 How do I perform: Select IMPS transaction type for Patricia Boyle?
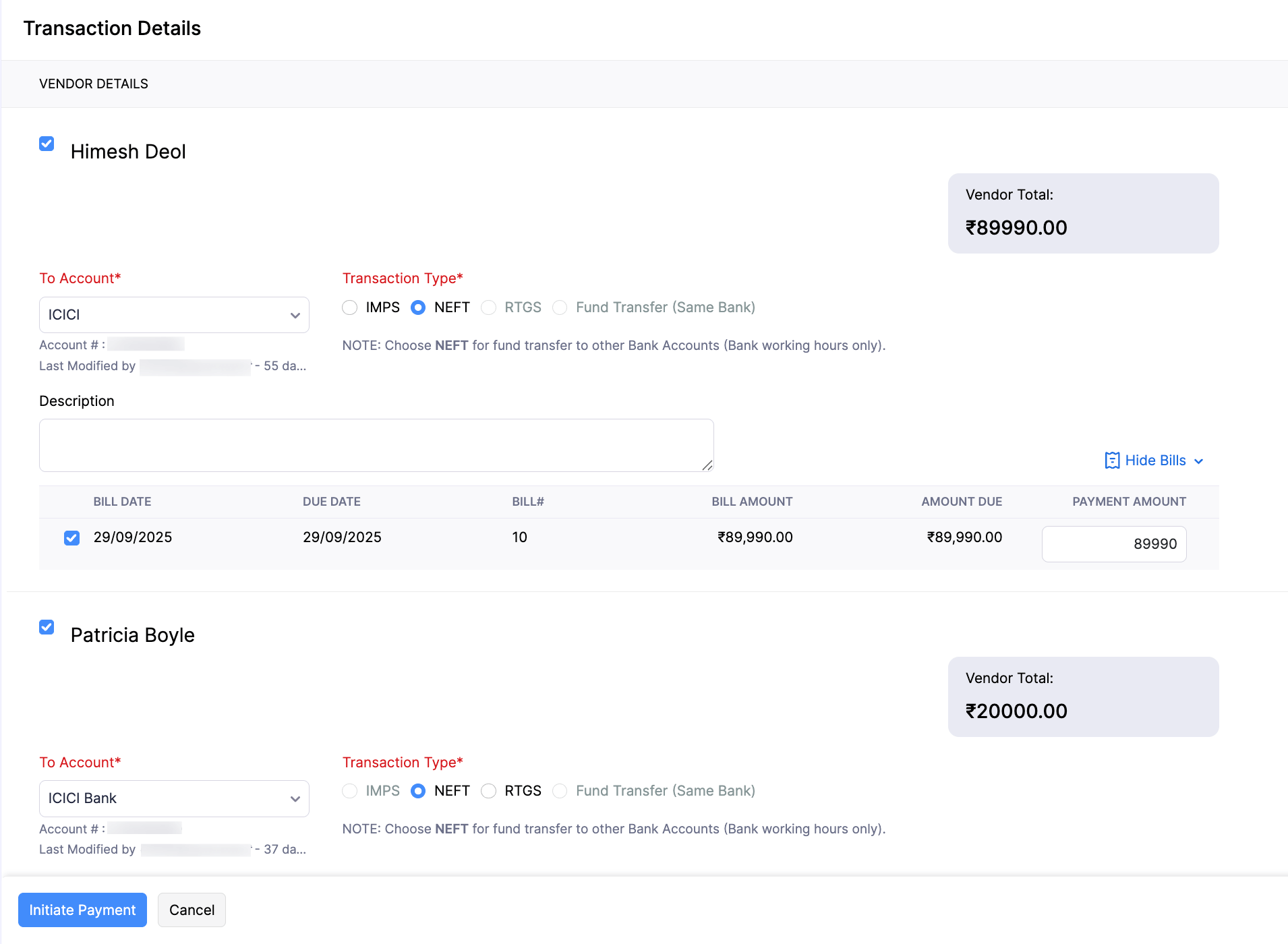tap(350, 791)
